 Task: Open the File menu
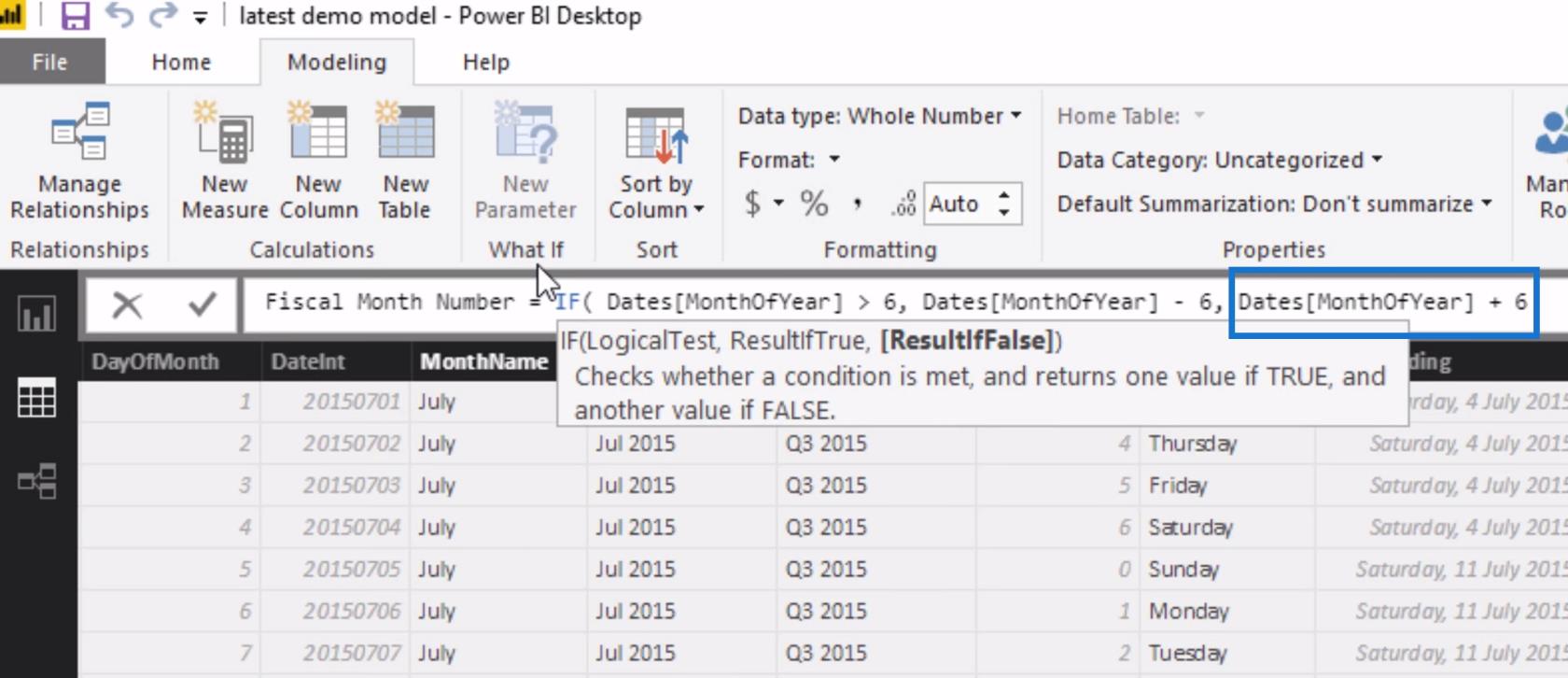[50, 63]
